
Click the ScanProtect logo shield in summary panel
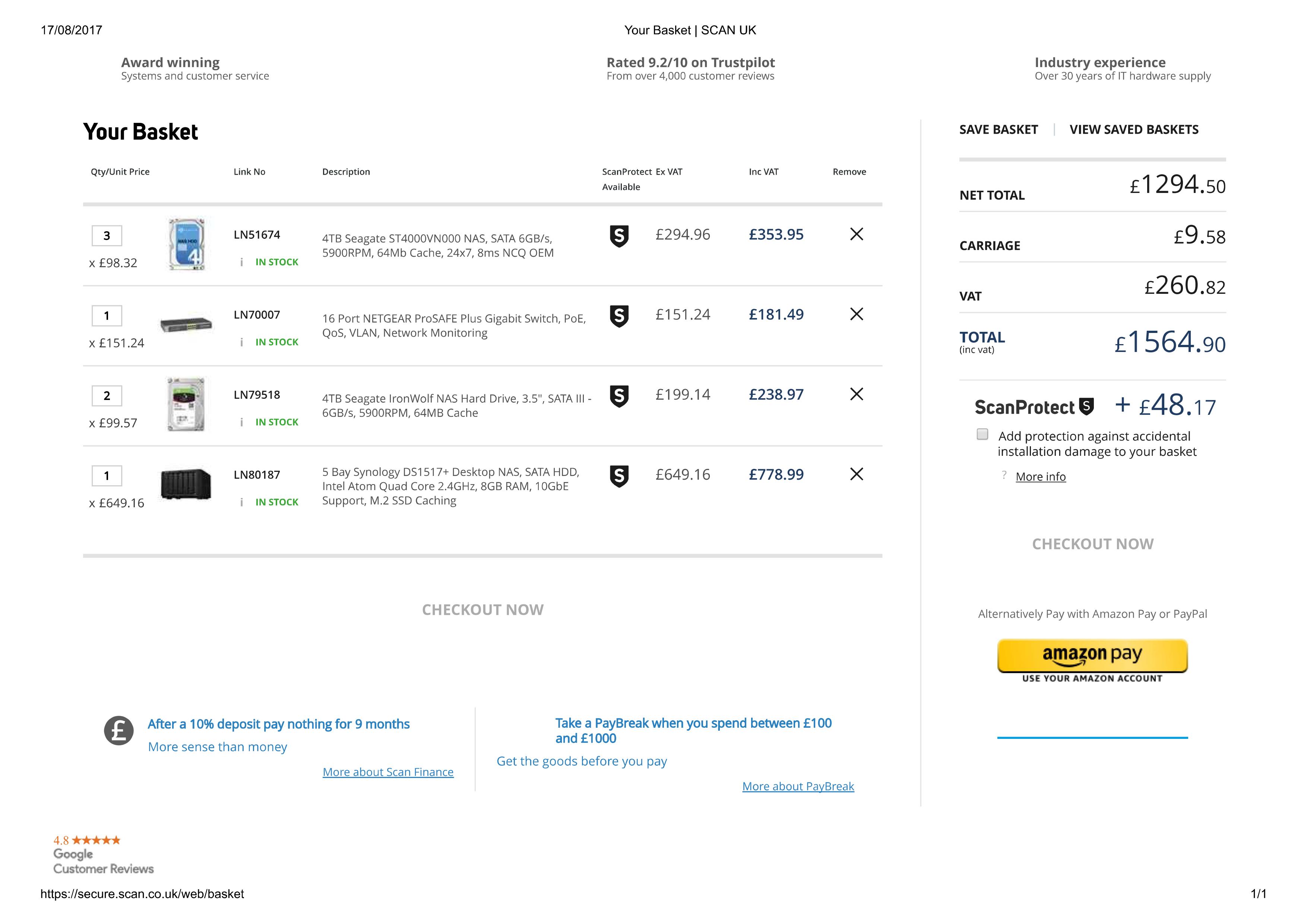pyautogui.click(x=1087, y=406)
